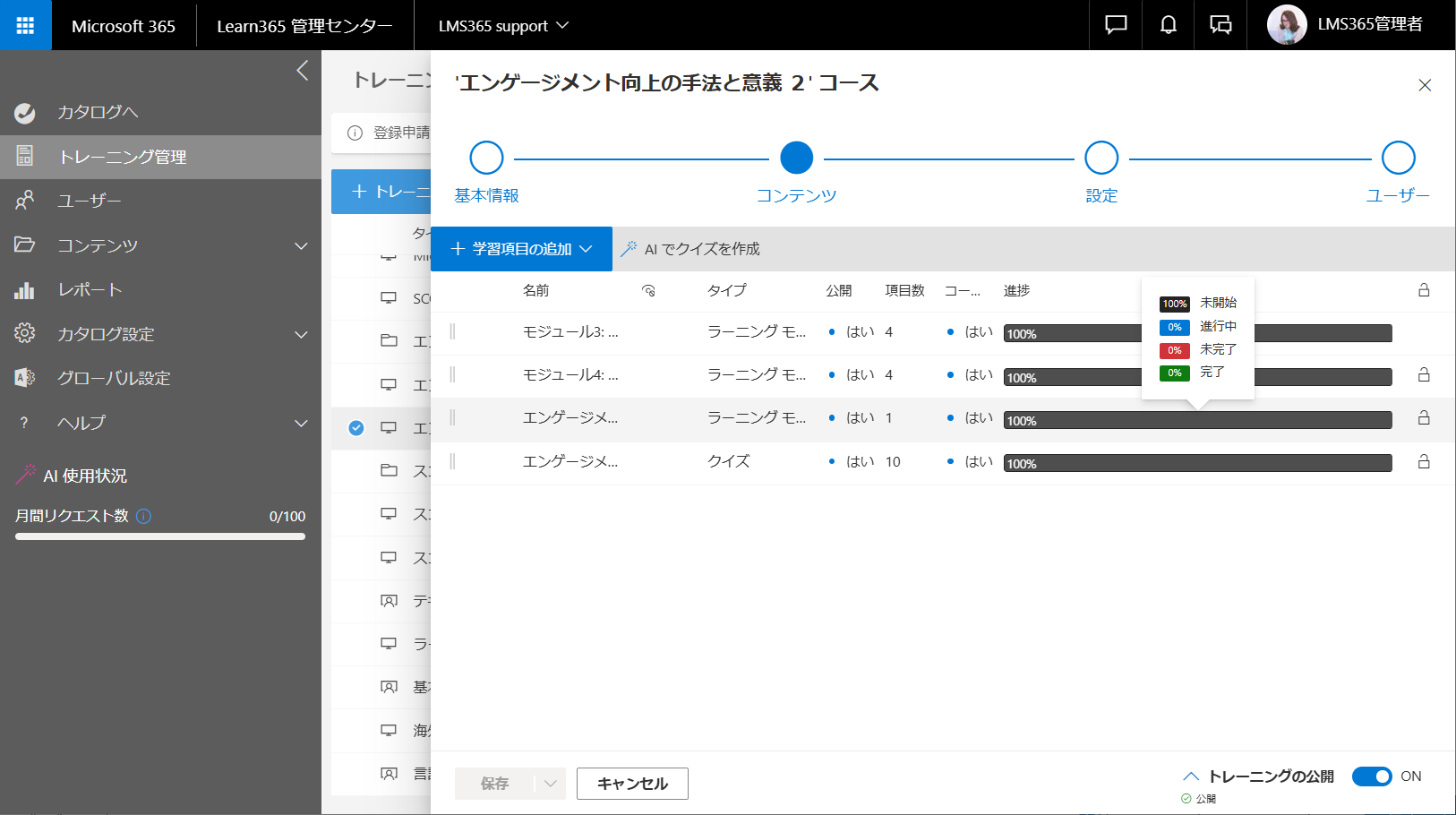
Task: Click the lock icon in the table header
Action: point(1424,290)
